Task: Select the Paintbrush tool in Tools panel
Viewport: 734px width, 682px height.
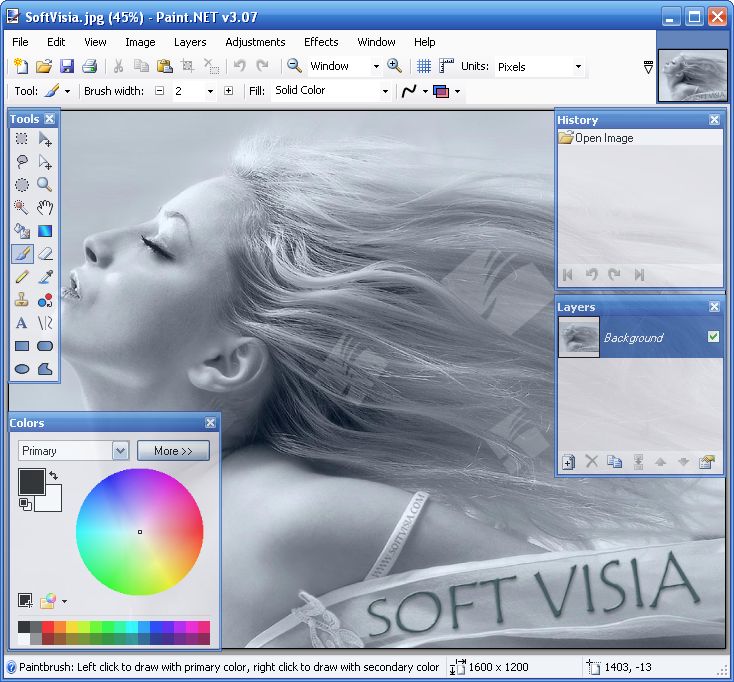Action: click(22, 254)
